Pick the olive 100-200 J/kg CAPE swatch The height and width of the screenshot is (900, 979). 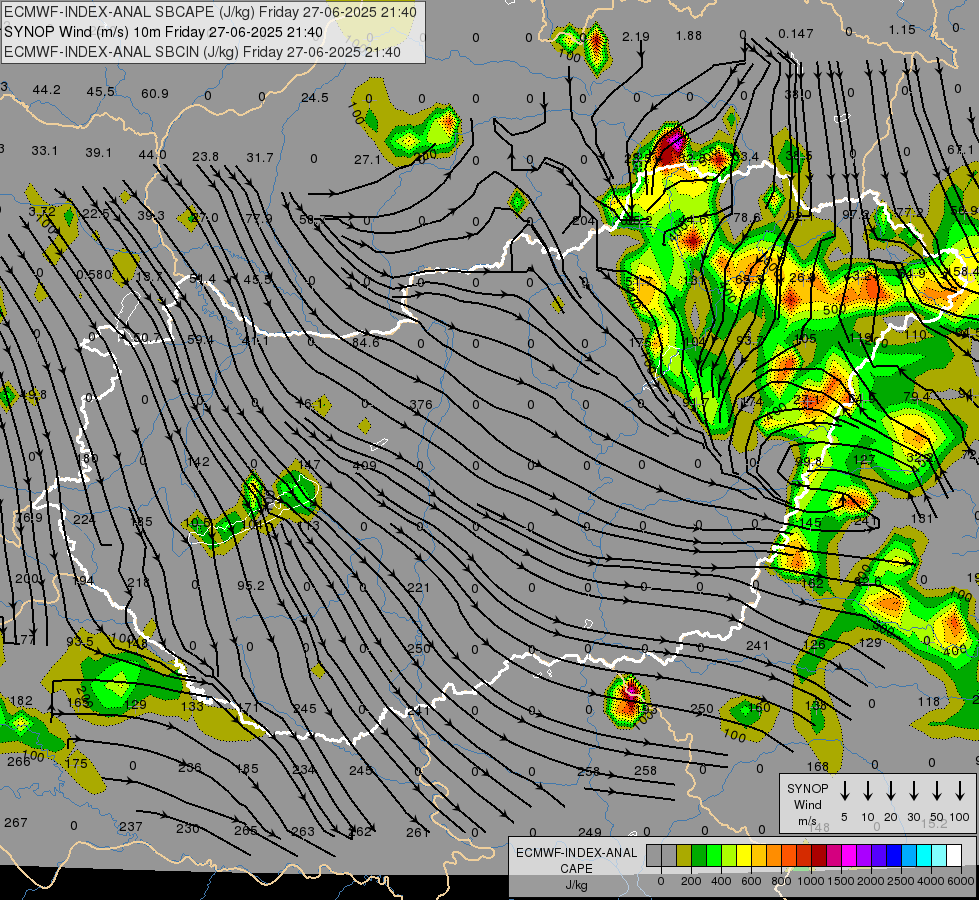[684, 855]
